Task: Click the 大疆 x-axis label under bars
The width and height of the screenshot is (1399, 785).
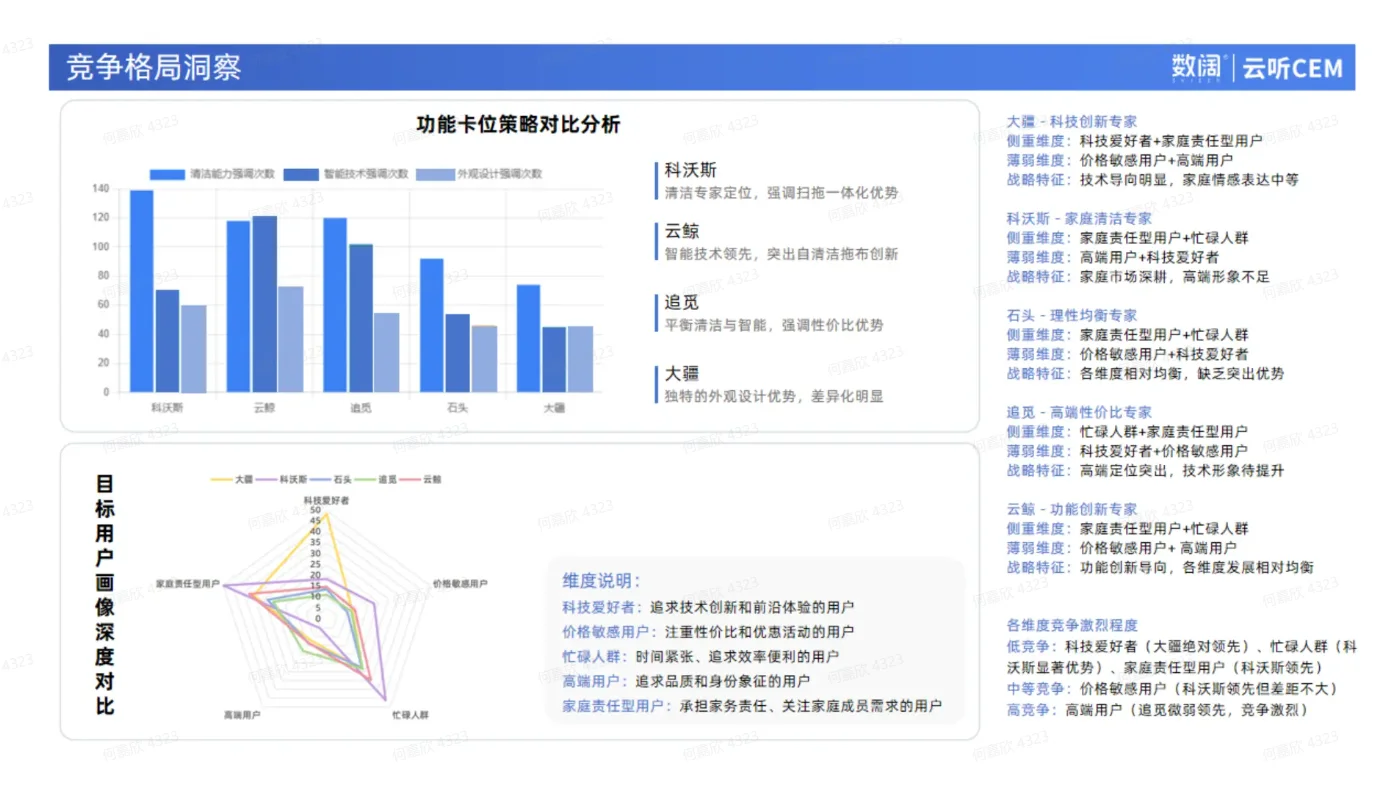Action: [x=554, y=408]
